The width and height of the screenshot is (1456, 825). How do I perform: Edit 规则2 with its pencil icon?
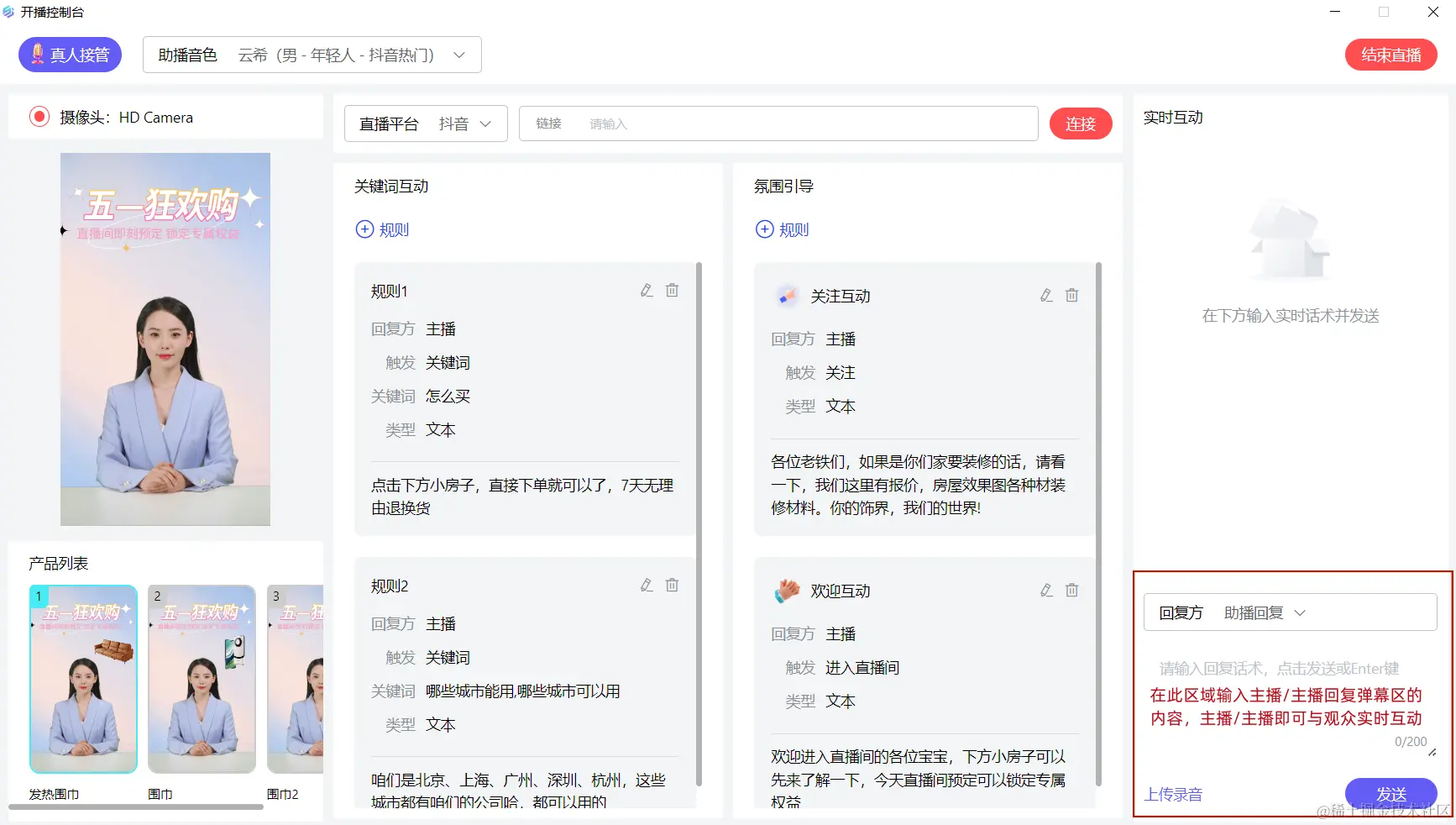tap(647, 586)
